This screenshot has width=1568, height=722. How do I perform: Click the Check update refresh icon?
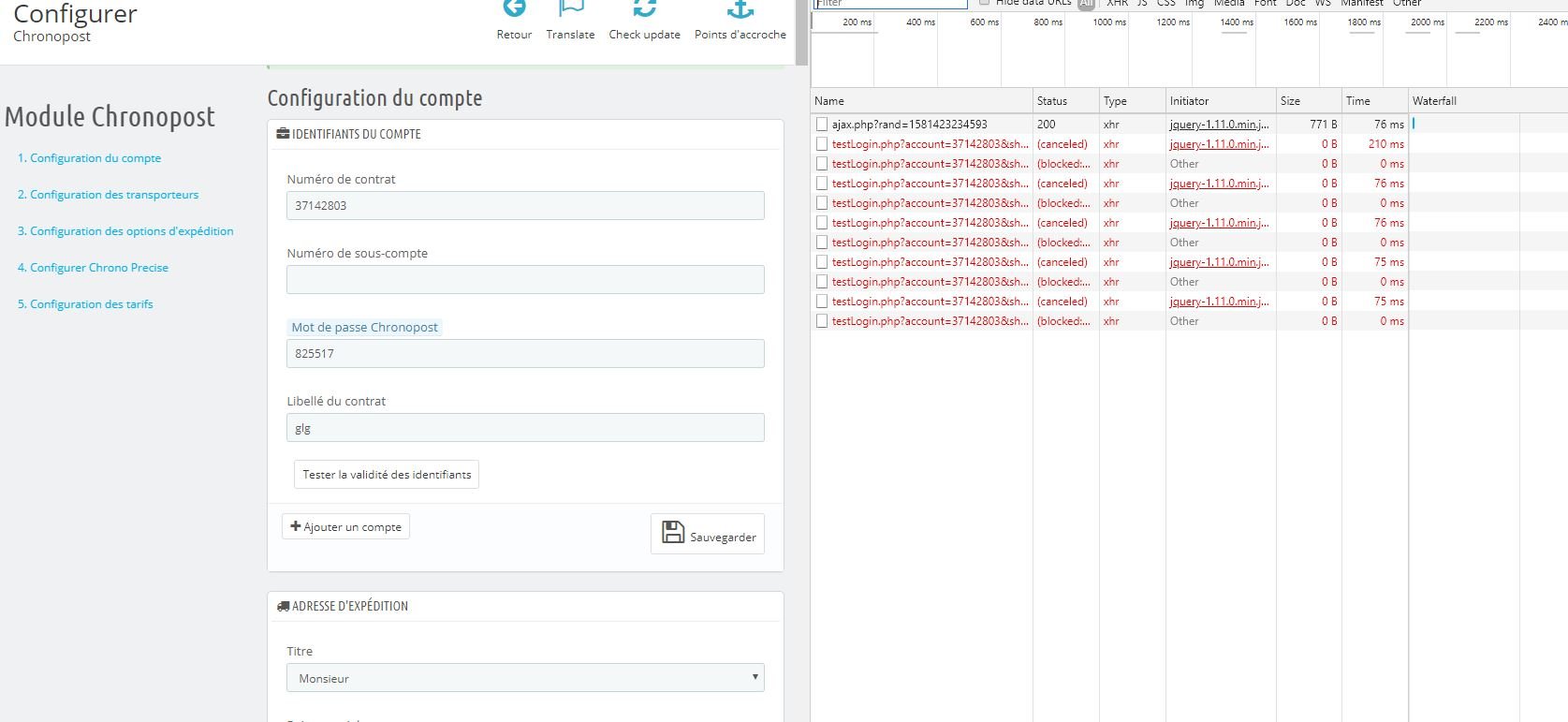[644, 8]
